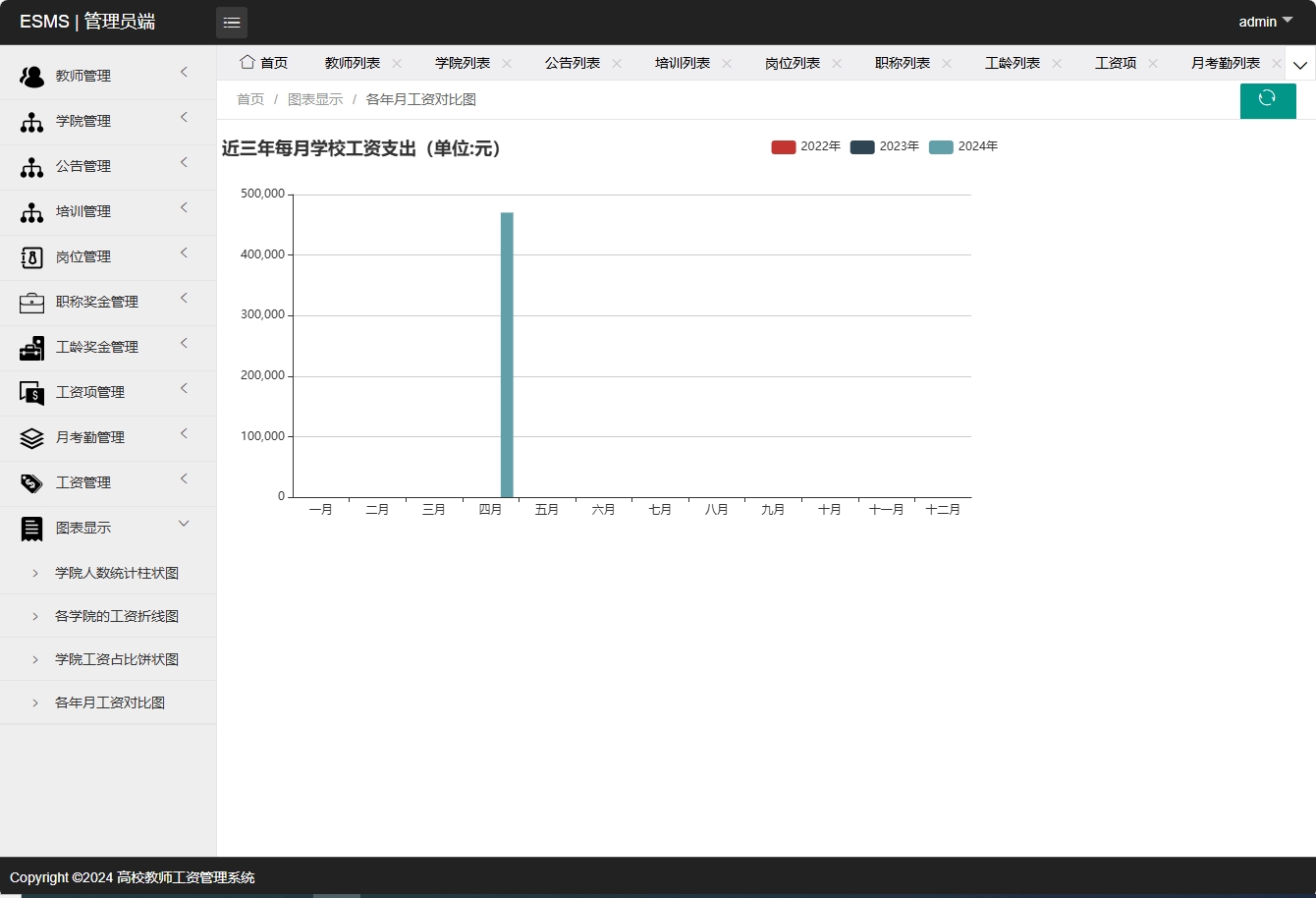The height and width of the screenshot is (898, 1316).
Task: Select the 公告管理 announcement icon
Action: [31, 166]
